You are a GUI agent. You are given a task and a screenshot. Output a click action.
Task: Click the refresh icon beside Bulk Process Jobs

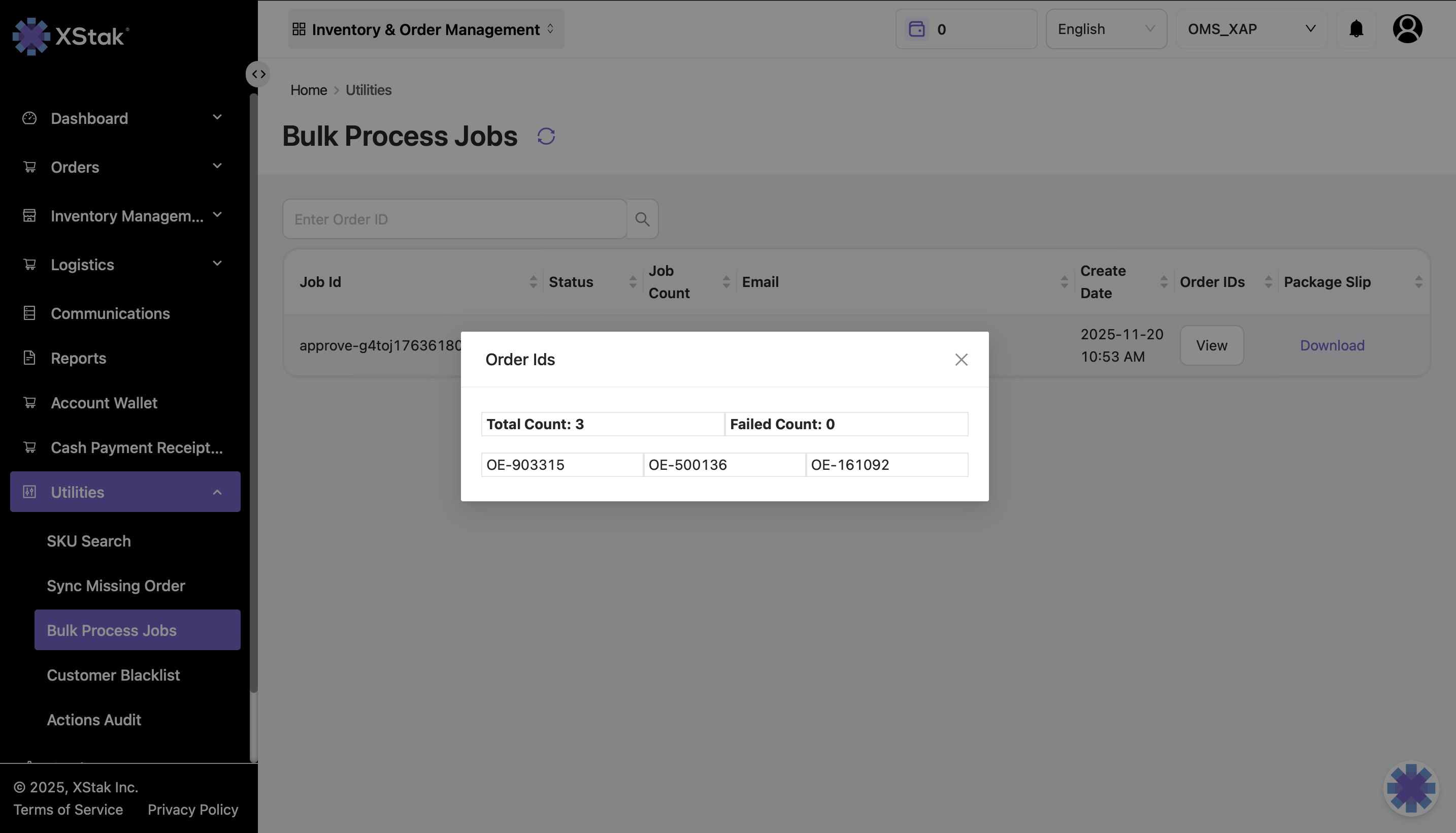[x=546, y=136]
